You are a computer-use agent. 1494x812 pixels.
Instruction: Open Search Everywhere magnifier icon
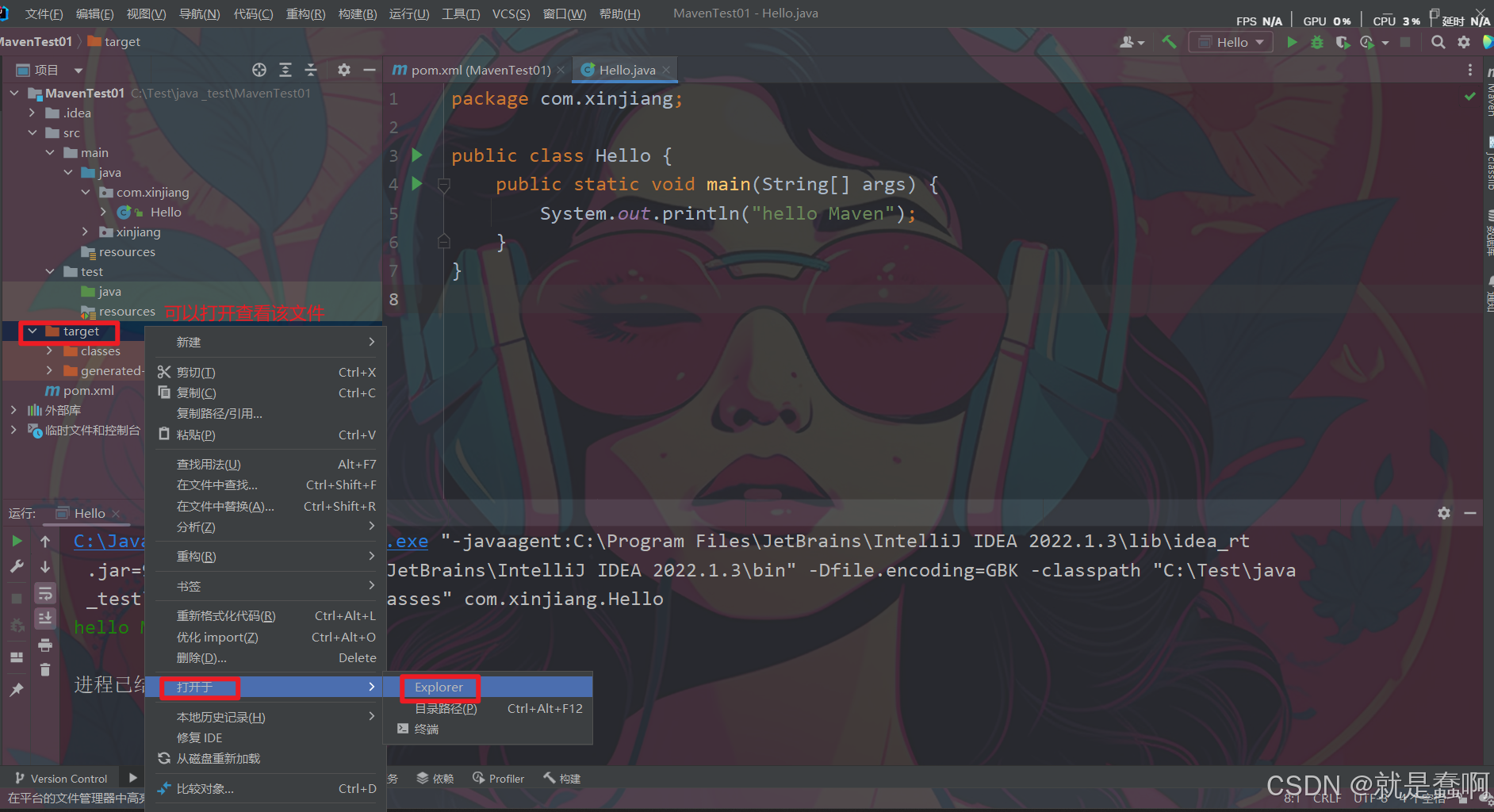click(x=1438, y=42)
